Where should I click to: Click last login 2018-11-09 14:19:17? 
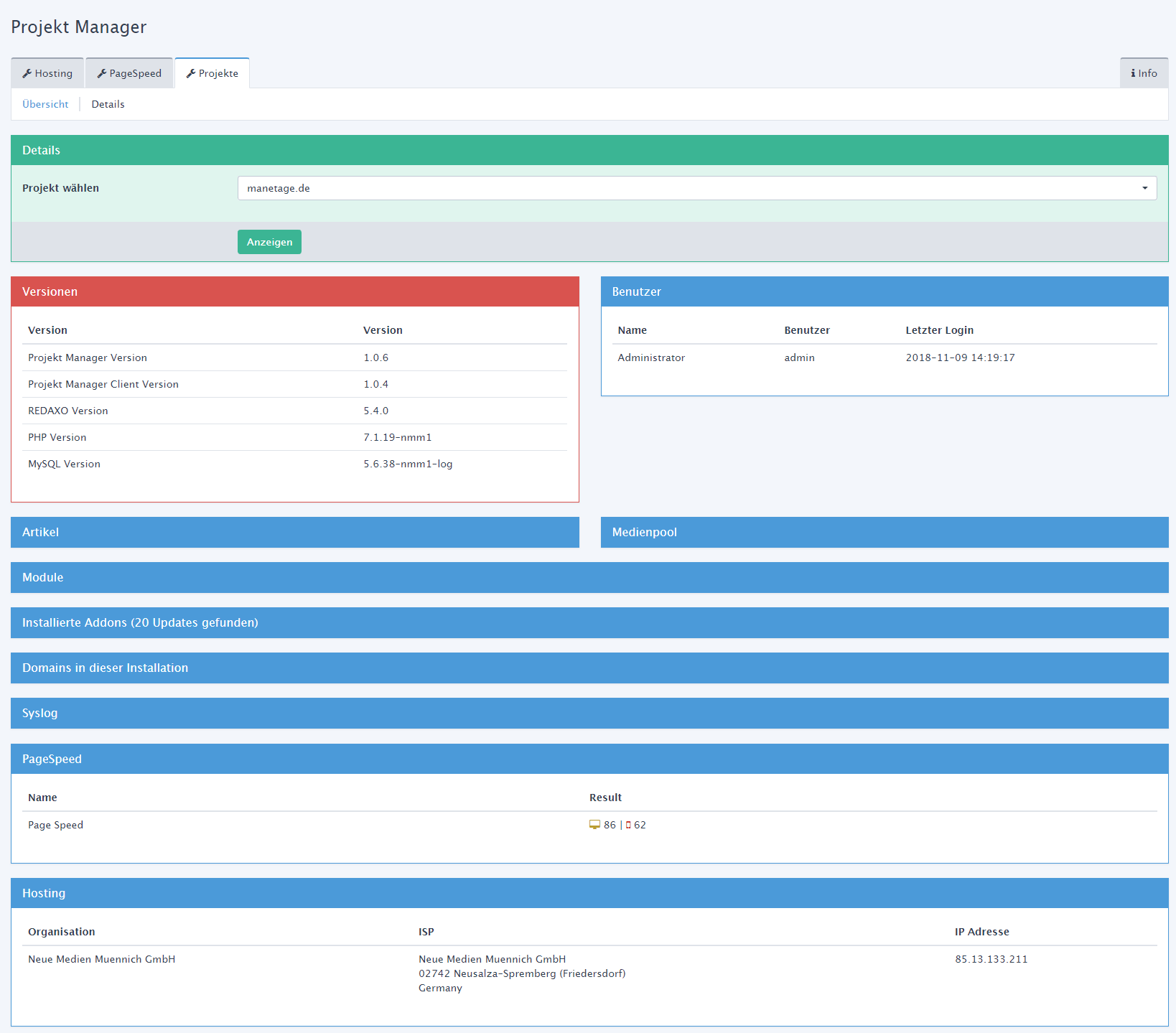click(x=960, y=357)
